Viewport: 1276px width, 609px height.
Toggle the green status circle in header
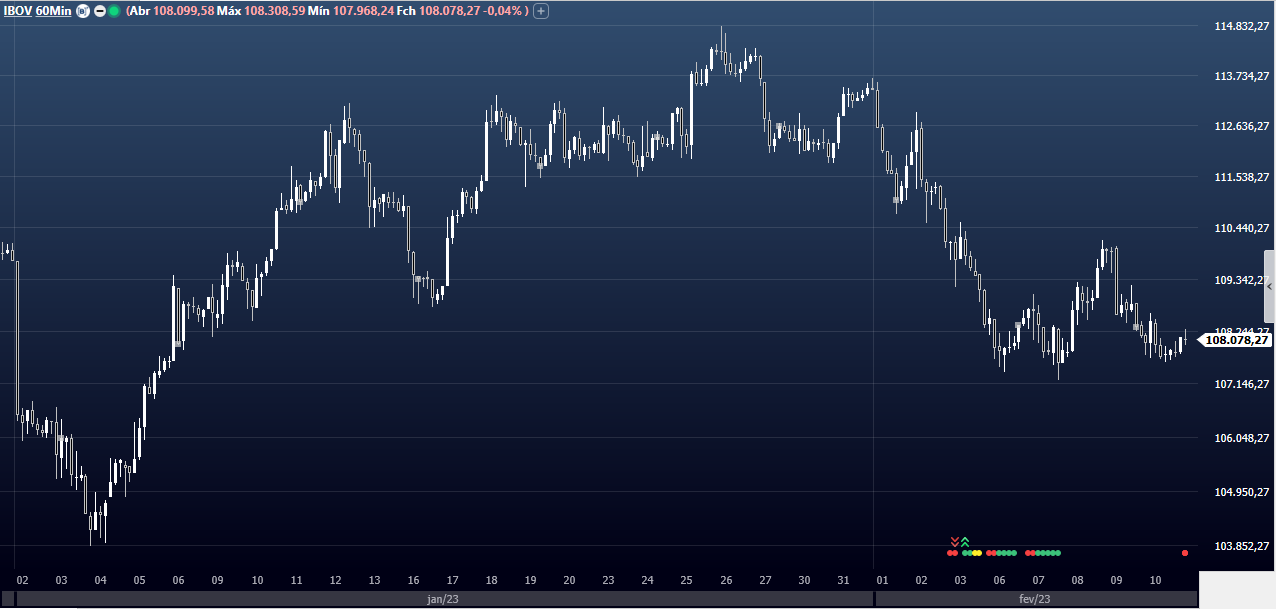tap(114, 11)
